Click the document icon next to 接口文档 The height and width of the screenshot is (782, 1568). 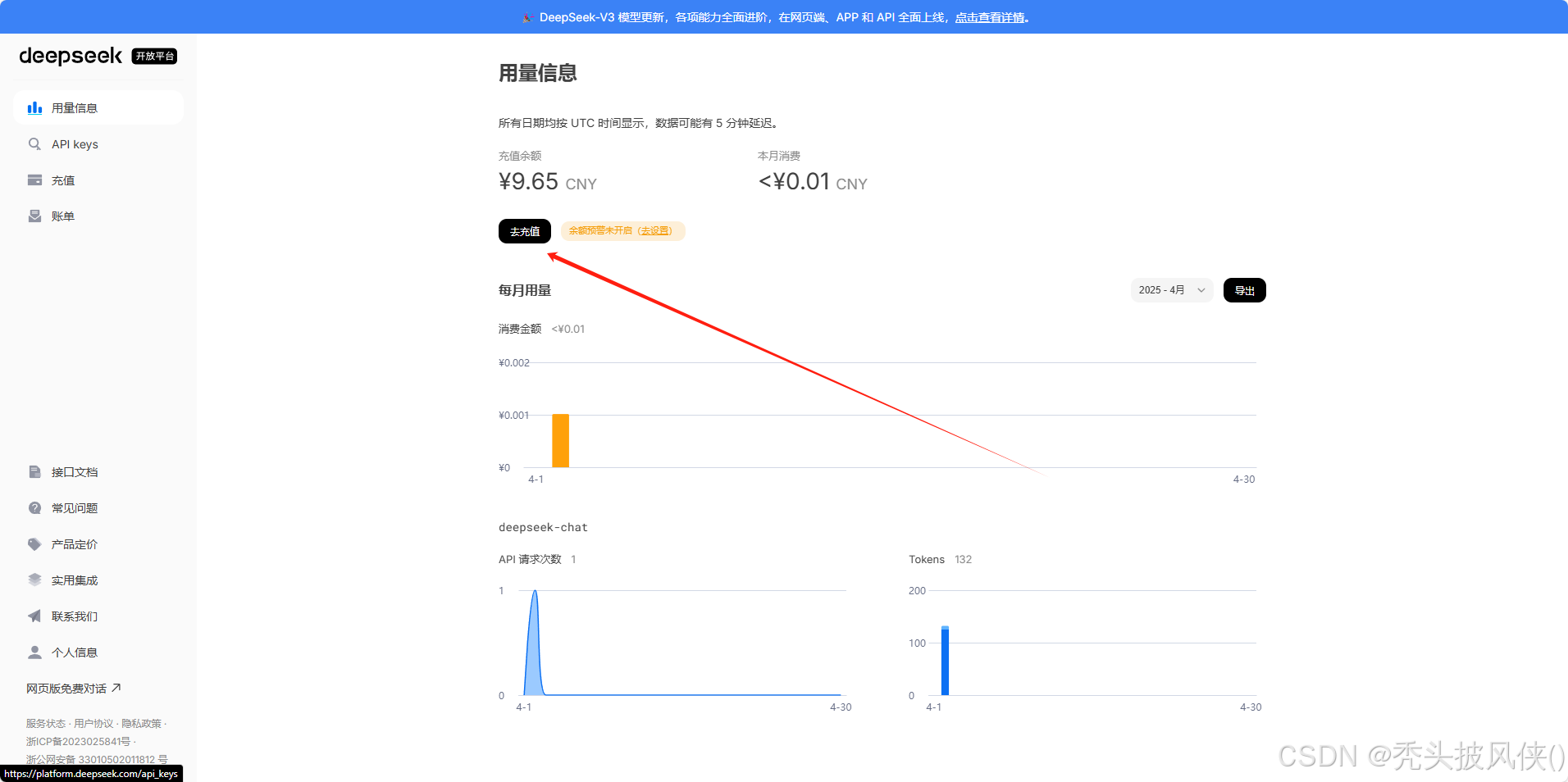(x=34, y=472)
